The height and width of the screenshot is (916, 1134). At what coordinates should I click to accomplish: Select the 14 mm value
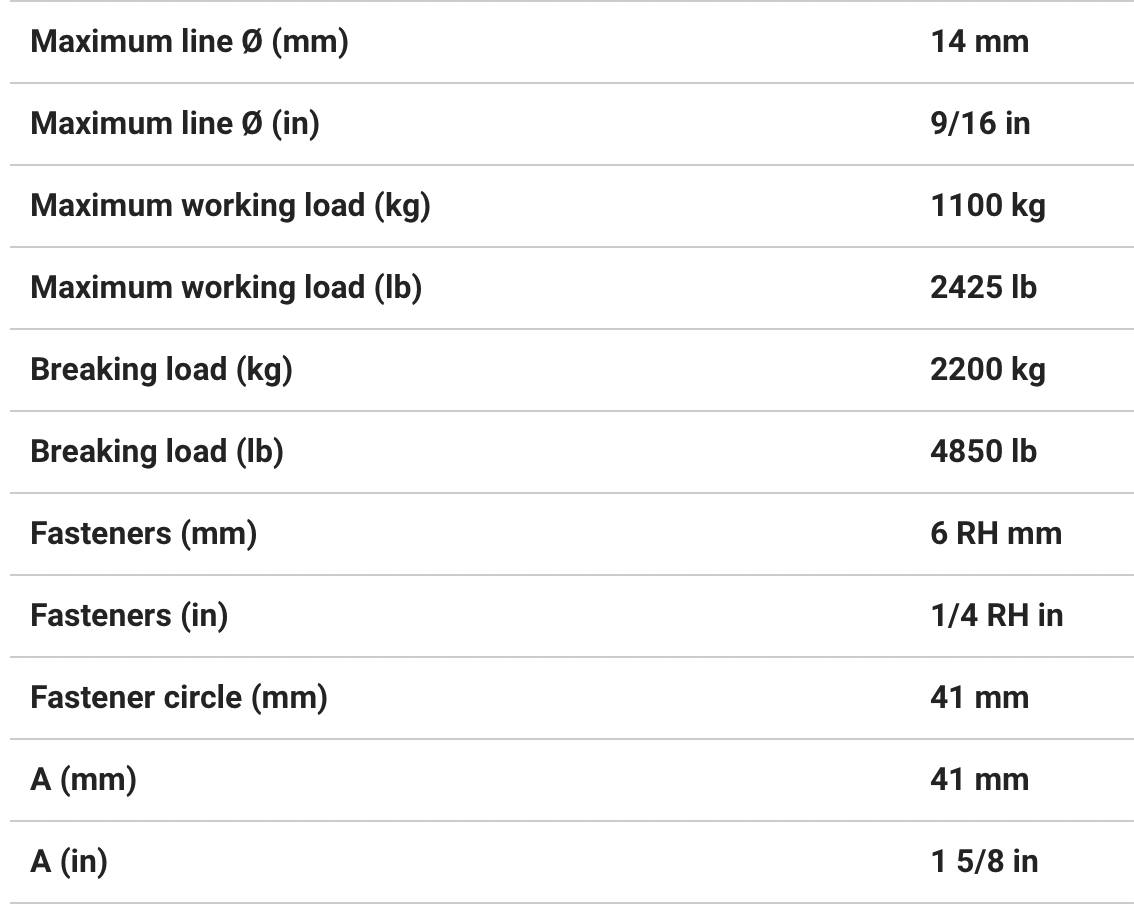pos(979,42)
